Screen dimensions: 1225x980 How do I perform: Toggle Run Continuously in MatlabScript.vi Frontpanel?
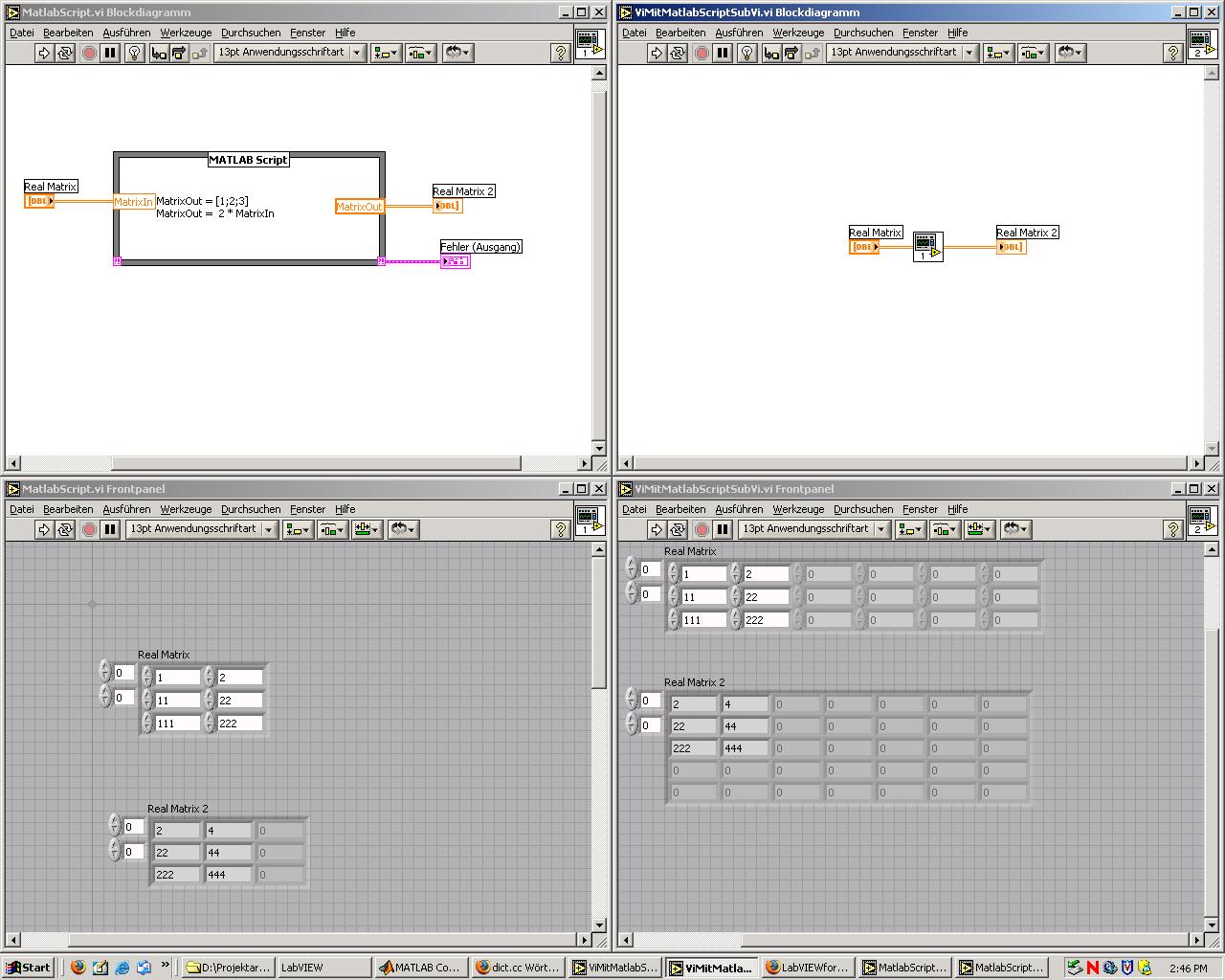coord(65,529)
